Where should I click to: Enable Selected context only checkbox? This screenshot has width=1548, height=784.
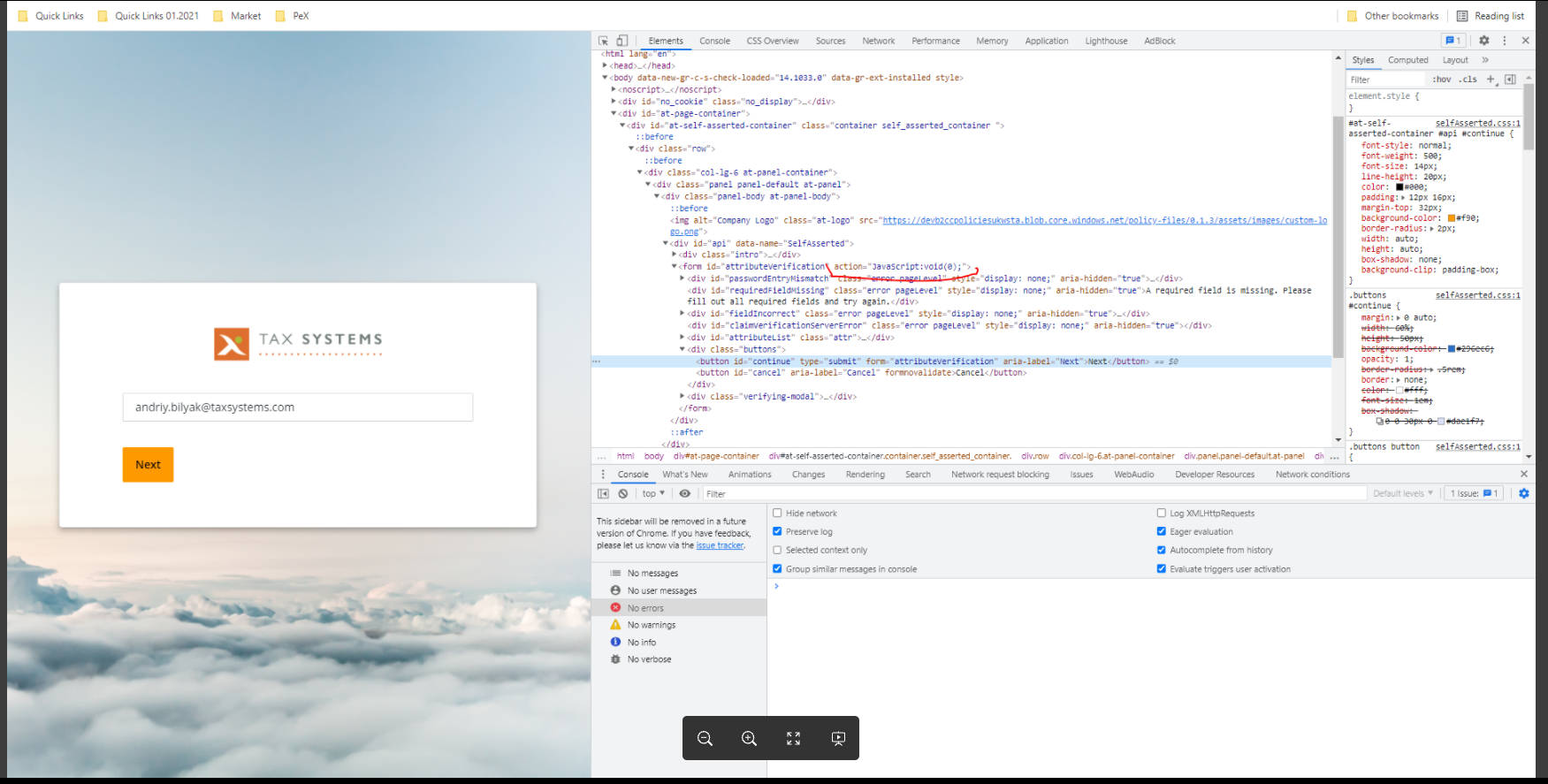point(777,550)
